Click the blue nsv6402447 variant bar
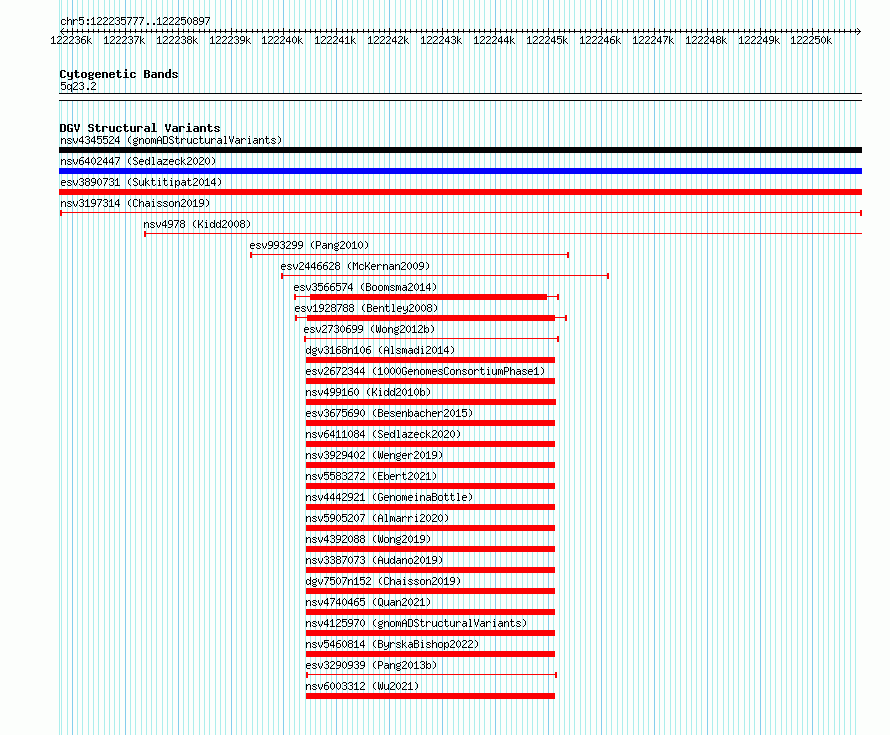 pyautogui.click(x=460, y=171)
